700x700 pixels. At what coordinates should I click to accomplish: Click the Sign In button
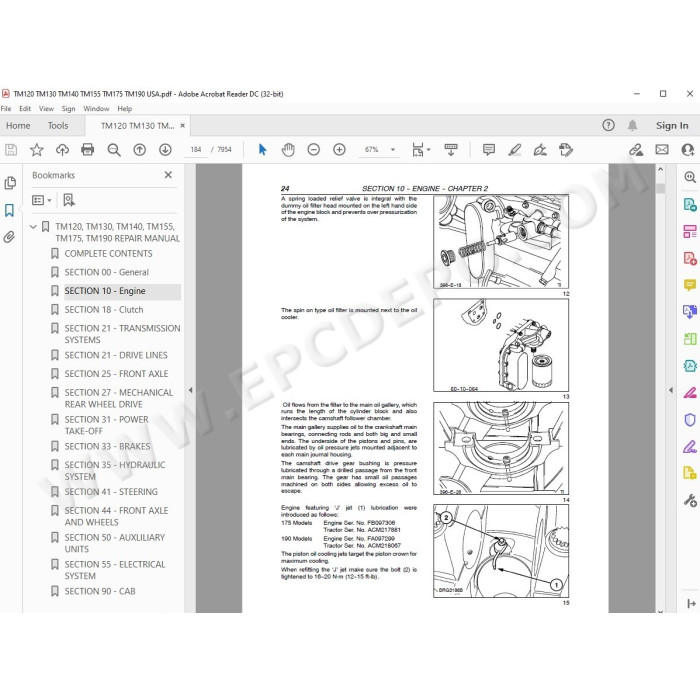[x=672, y=126]
